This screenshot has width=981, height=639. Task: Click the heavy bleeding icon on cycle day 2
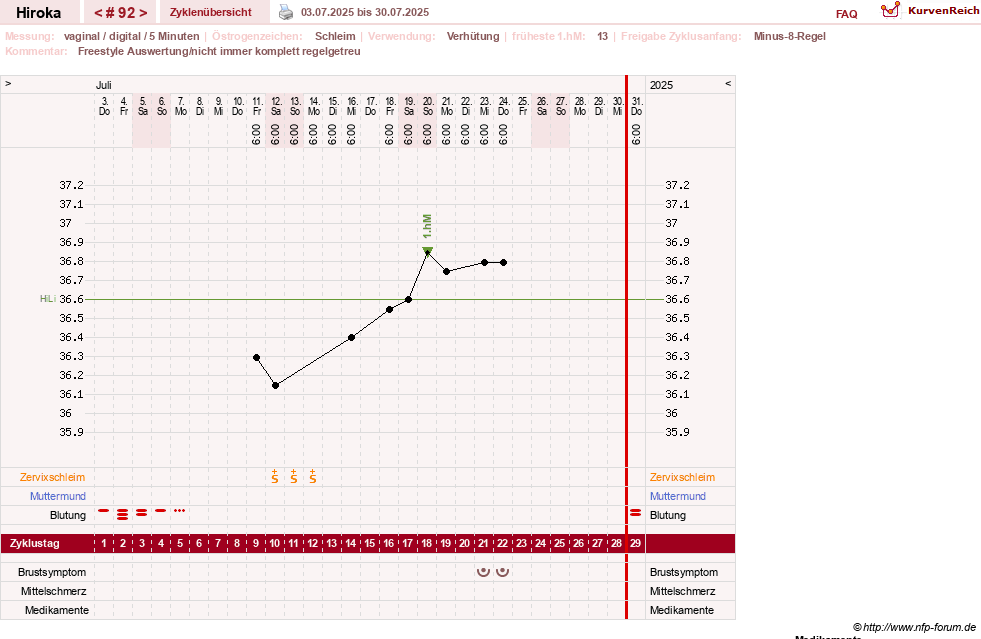click(x=123, y=514)
